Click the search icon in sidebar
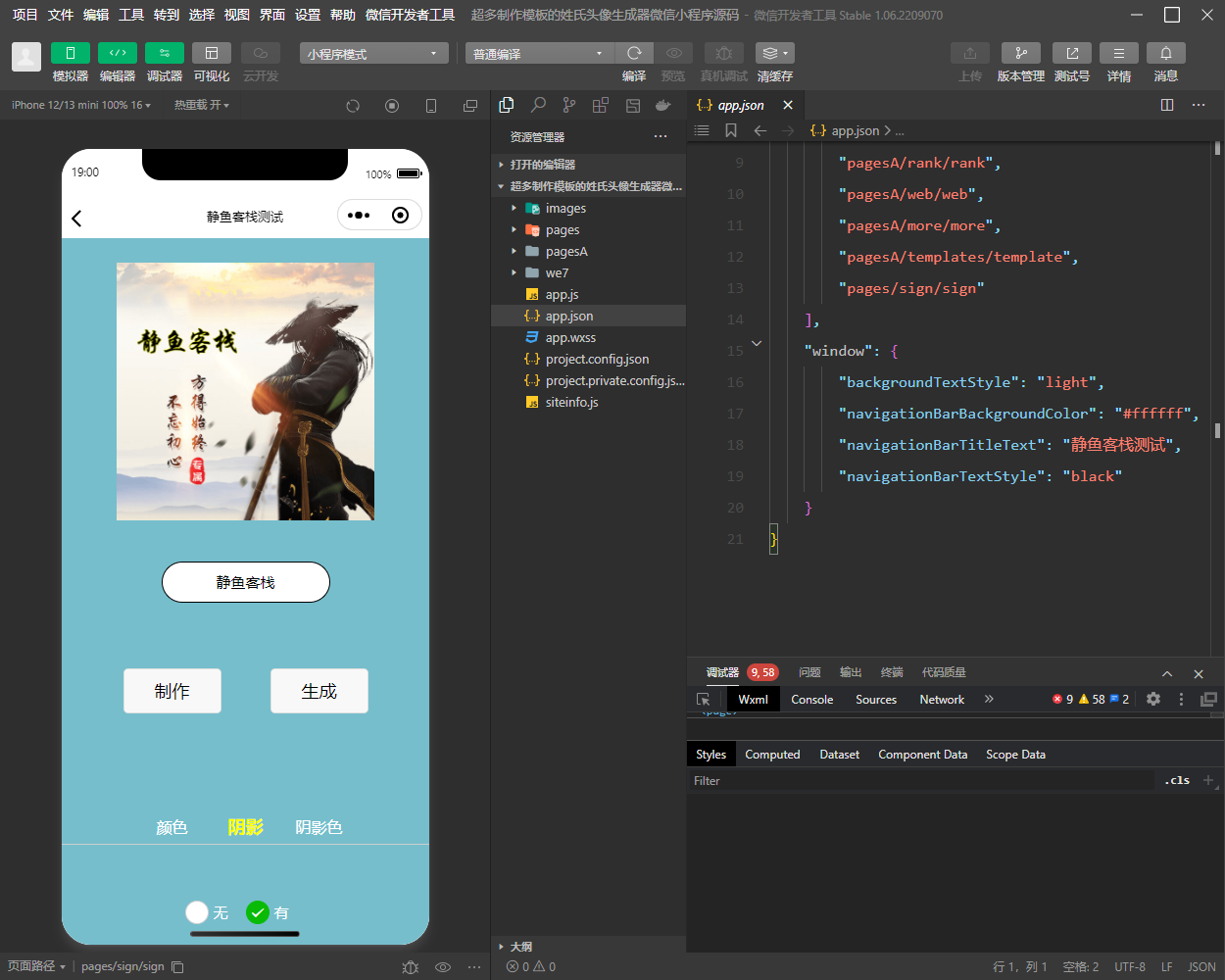The image size is (1225, 980). click(x=538, y=105)
